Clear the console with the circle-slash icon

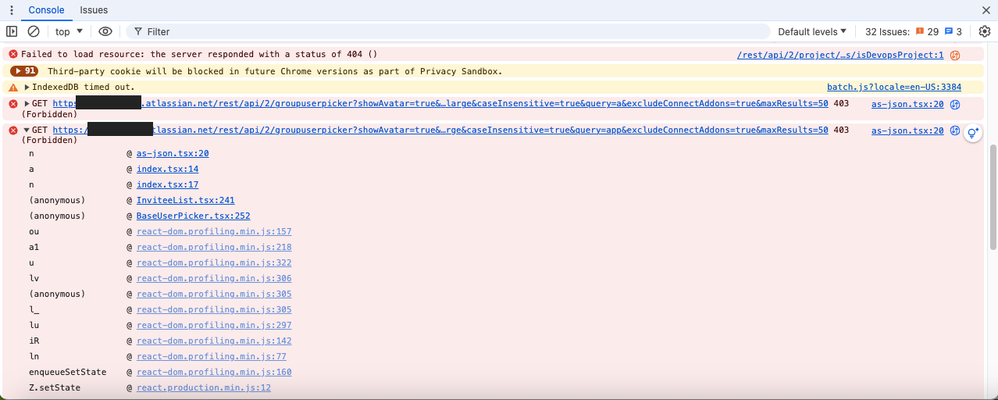pyautogui.click(x=34, y=31)
